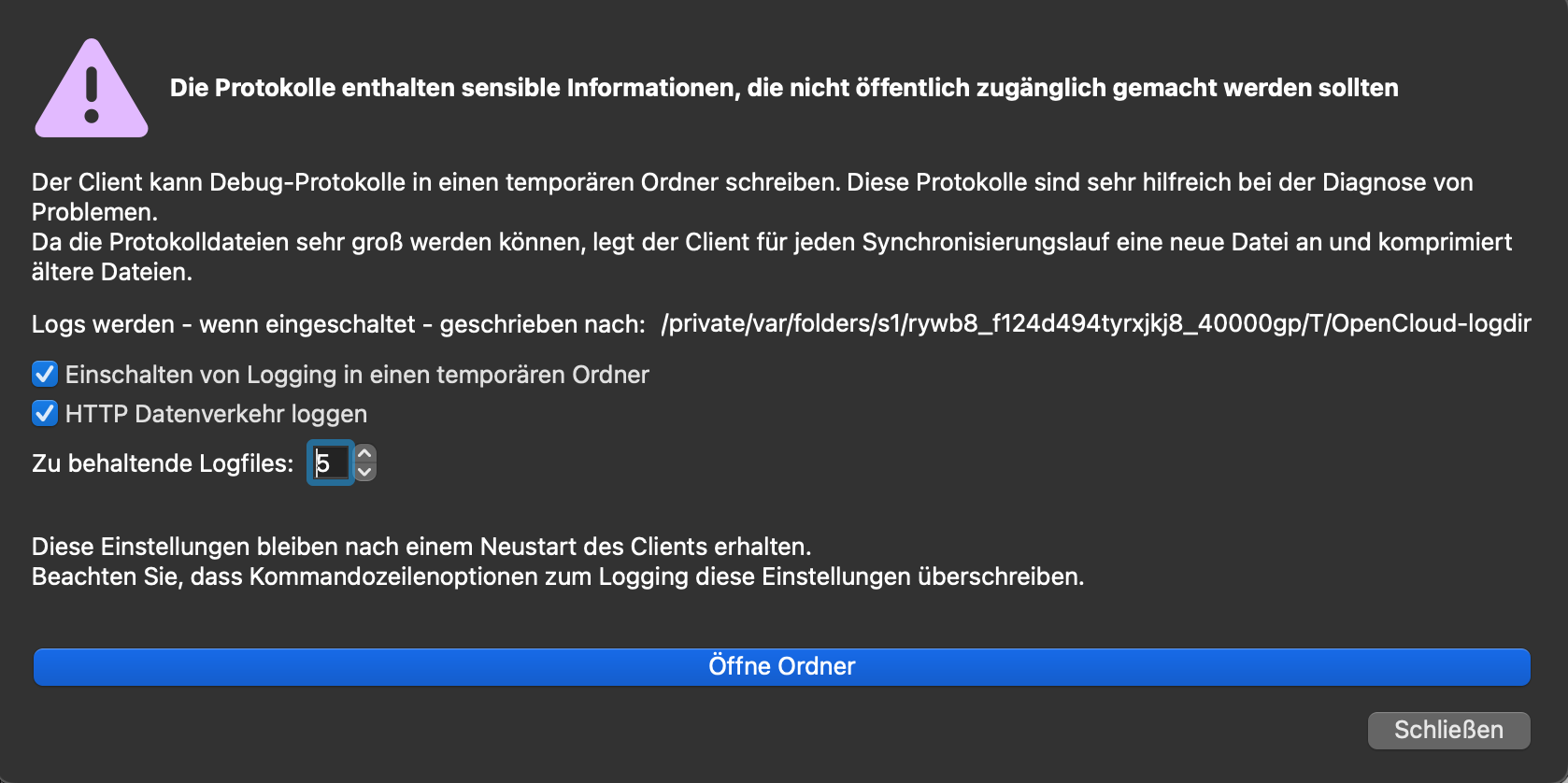Click the bold sensitive information warning heading
Screen dimensions: 1568x783
click(x=784, y=88)
